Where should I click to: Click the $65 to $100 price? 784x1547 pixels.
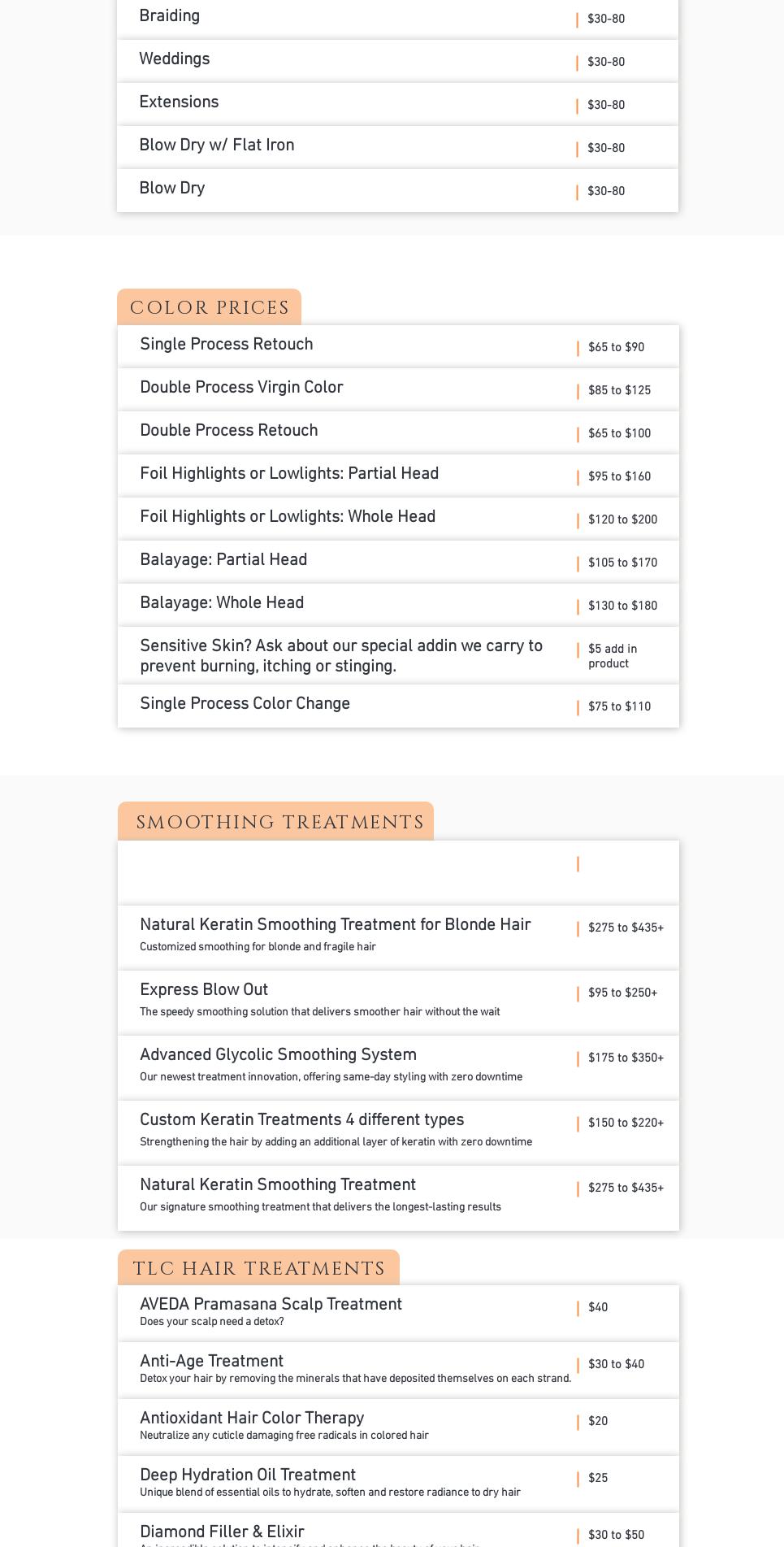pyautogui.click(x=619, y=434)
